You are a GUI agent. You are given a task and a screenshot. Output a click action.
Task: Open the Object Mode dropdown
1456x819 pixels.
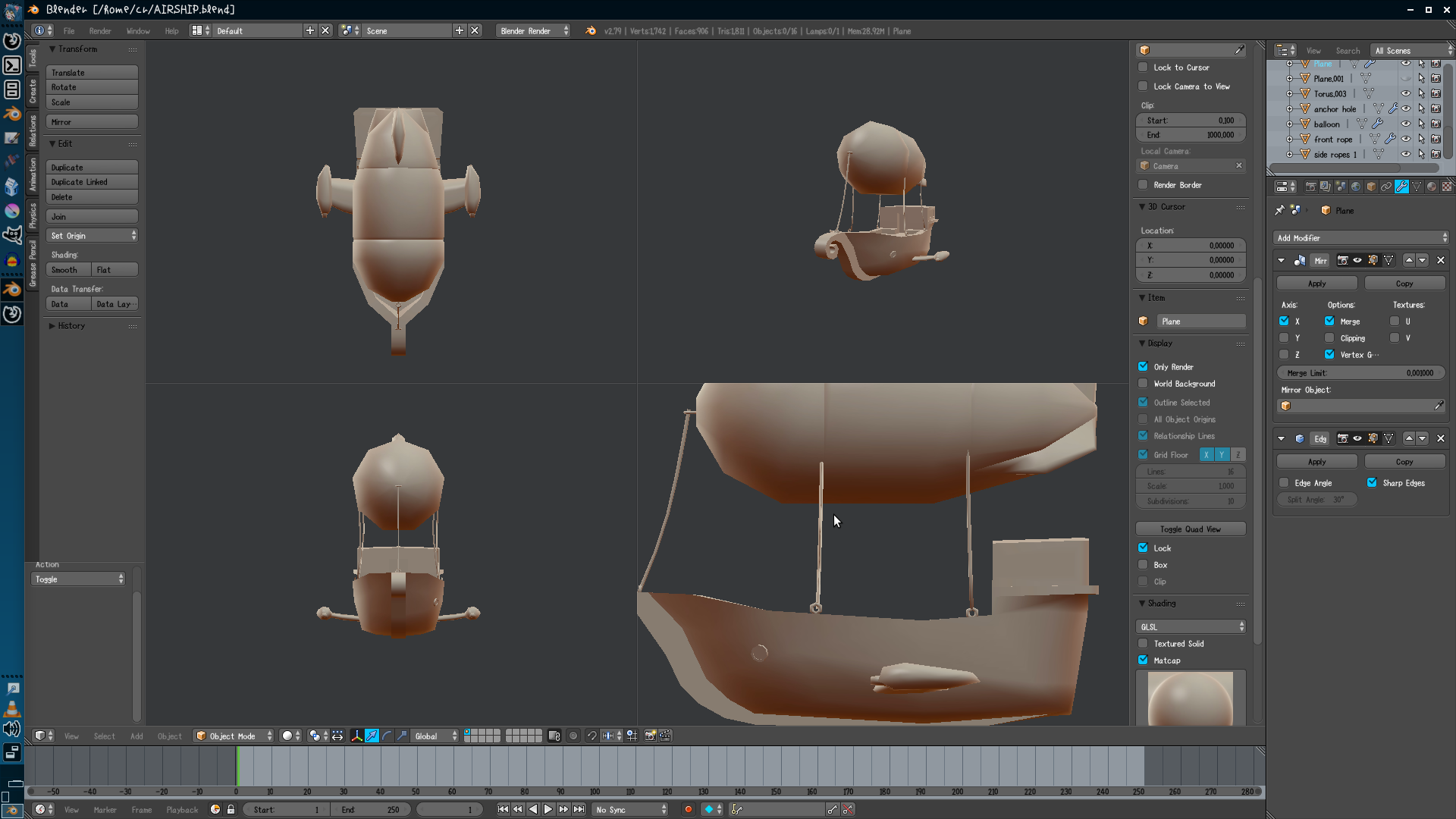pyautogui.click(x=234, y=736)
